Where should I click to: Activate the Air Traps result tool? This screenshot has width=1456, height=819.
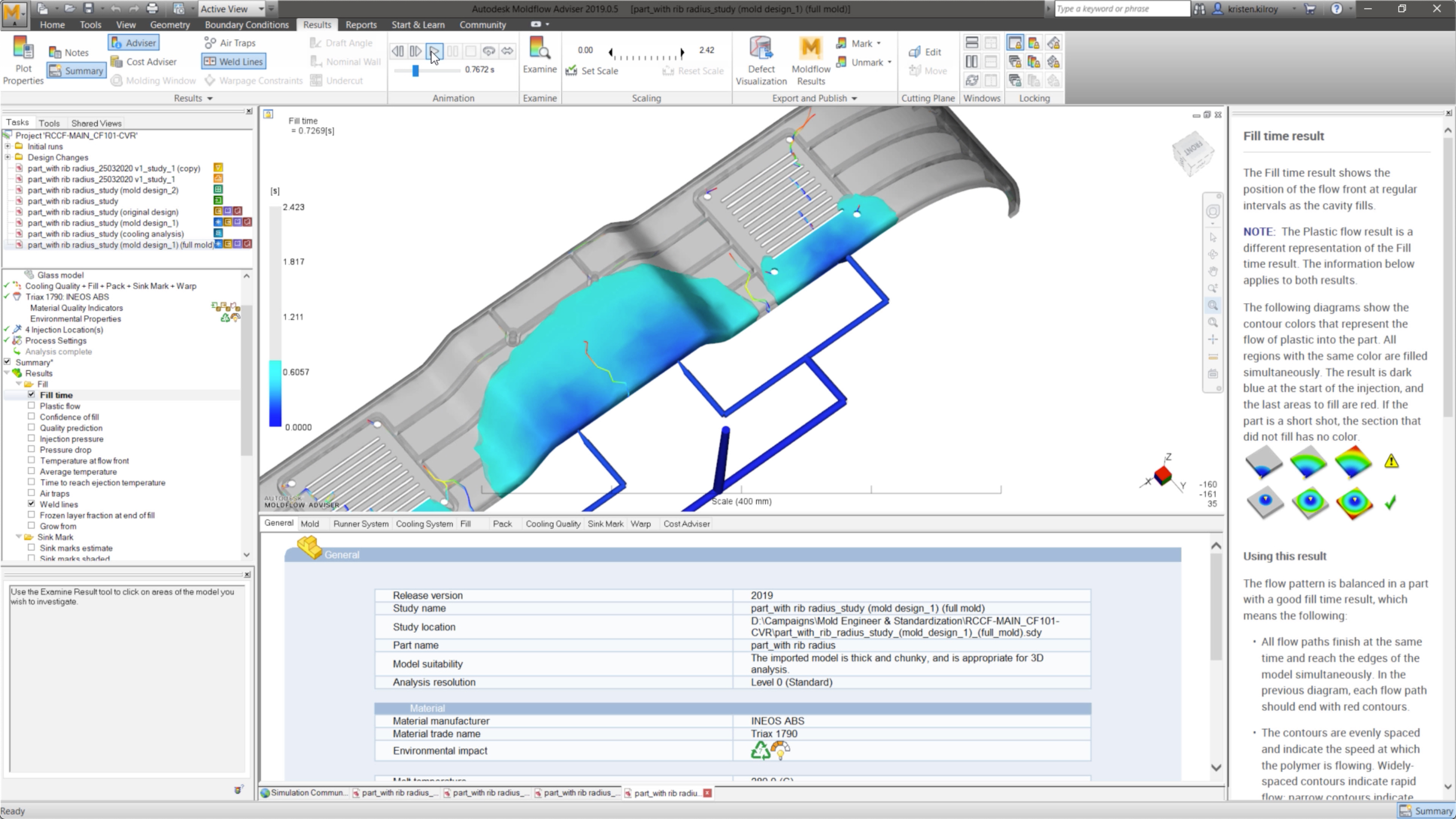coord(230,42)
